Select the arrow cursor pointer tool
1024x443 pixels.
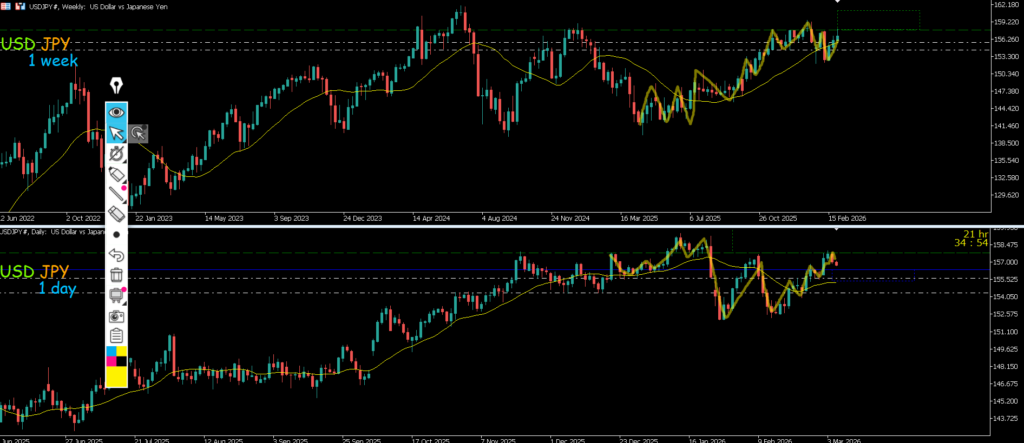116,133
